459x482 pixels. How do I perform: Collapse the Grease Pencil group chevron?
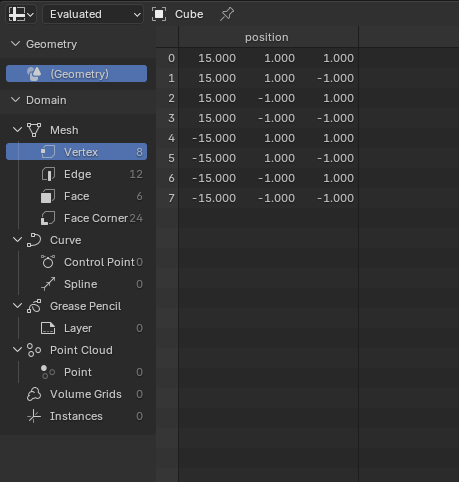pyautogui.click(x=17, y=306)
